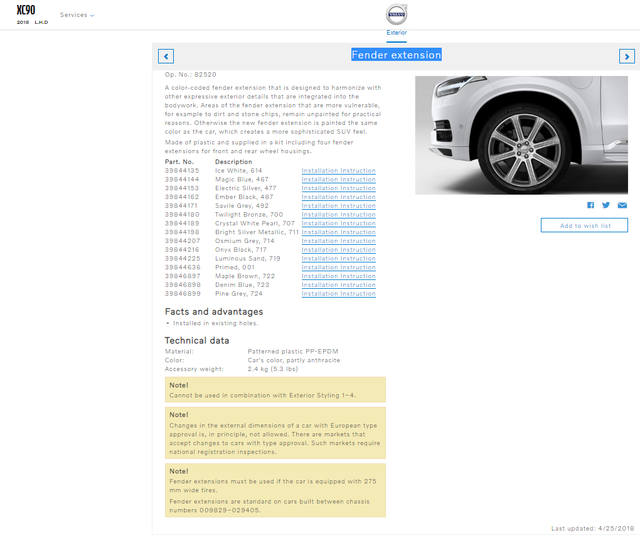Screen dimensions: 640x550
Task: Click the Volvo logo at top
Action: (x=397, y=15)
